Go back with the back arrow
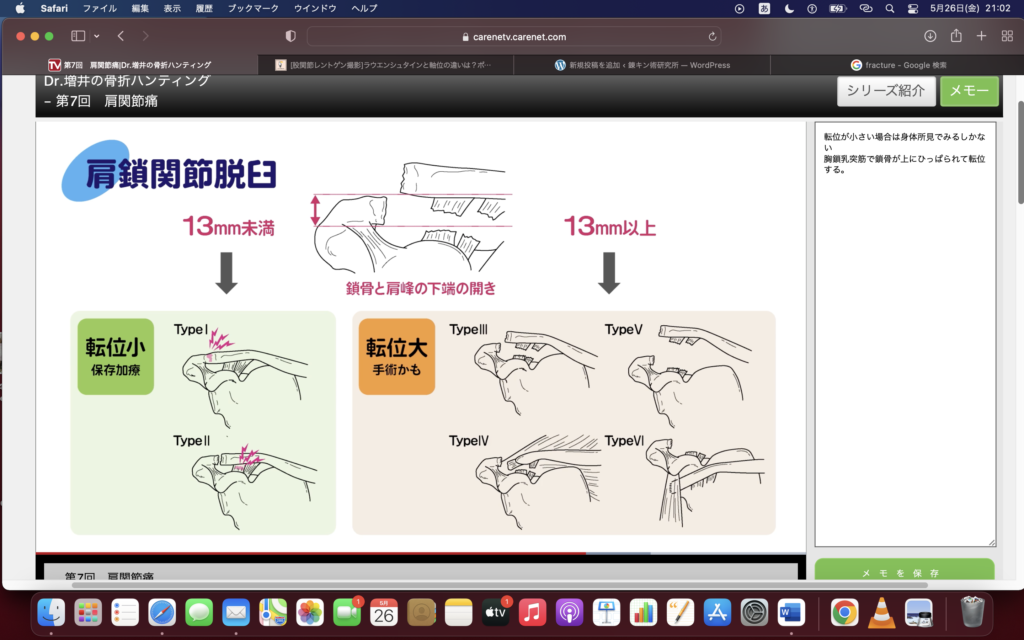 pos(121,36)
